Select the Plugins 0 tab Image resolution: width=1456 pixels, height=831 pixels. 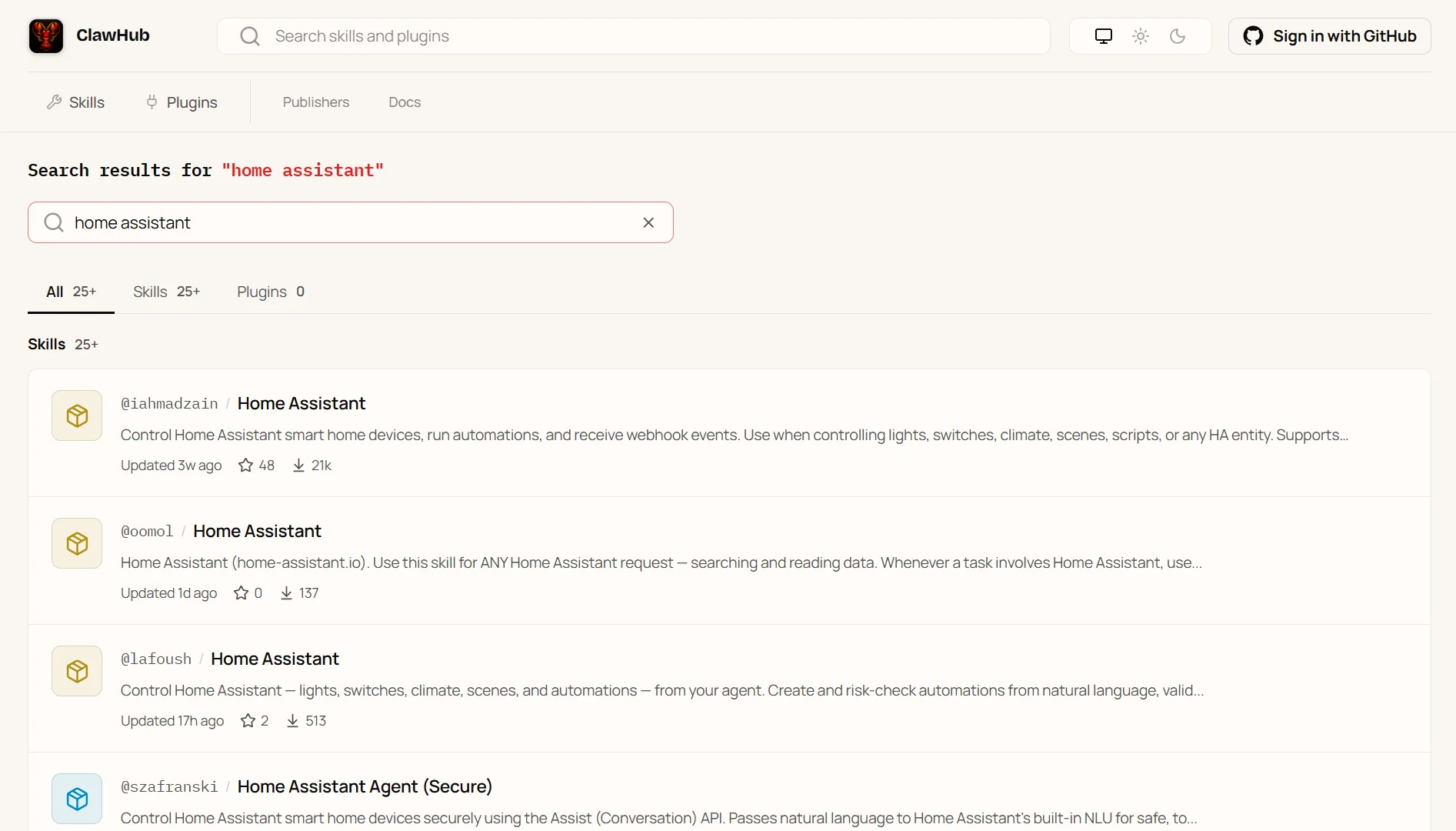coord(271,292)
